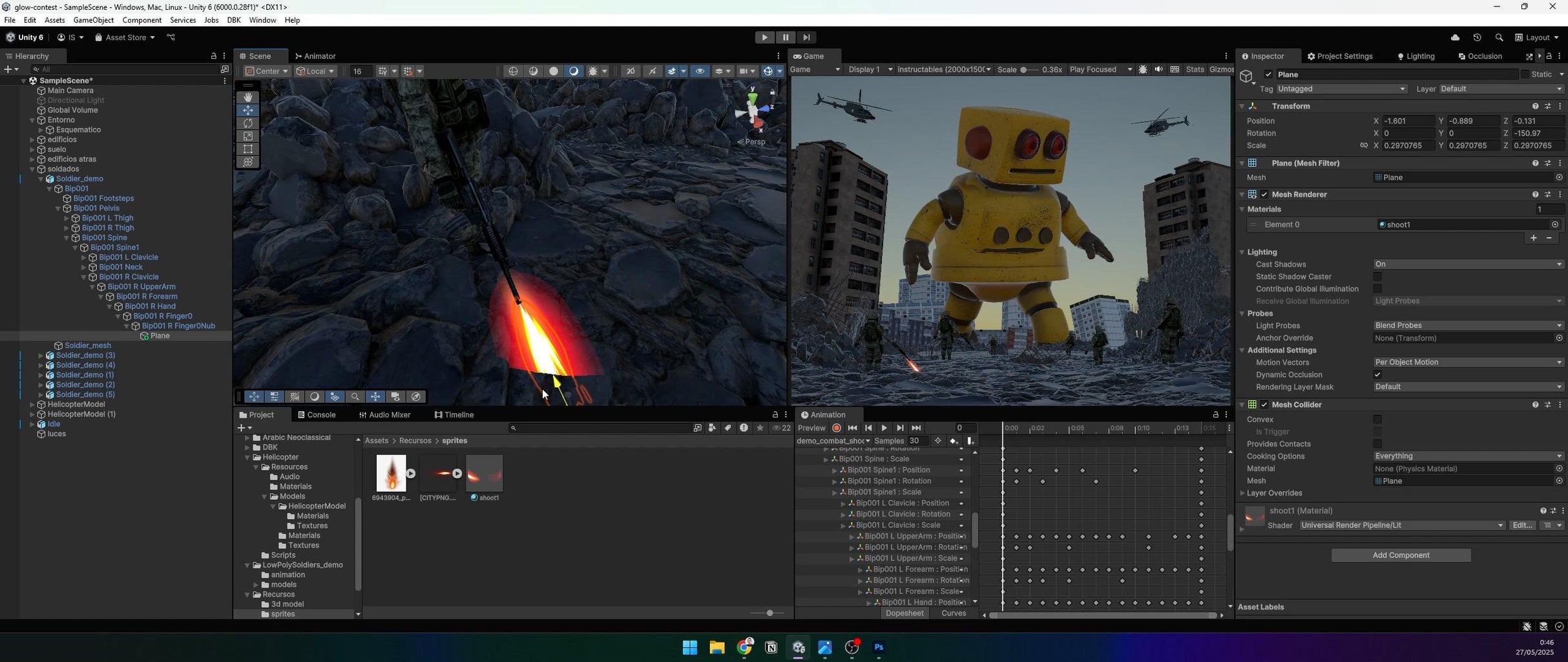
Task: Click Transform component settings menu
Action: click(x=1560, y=106)
